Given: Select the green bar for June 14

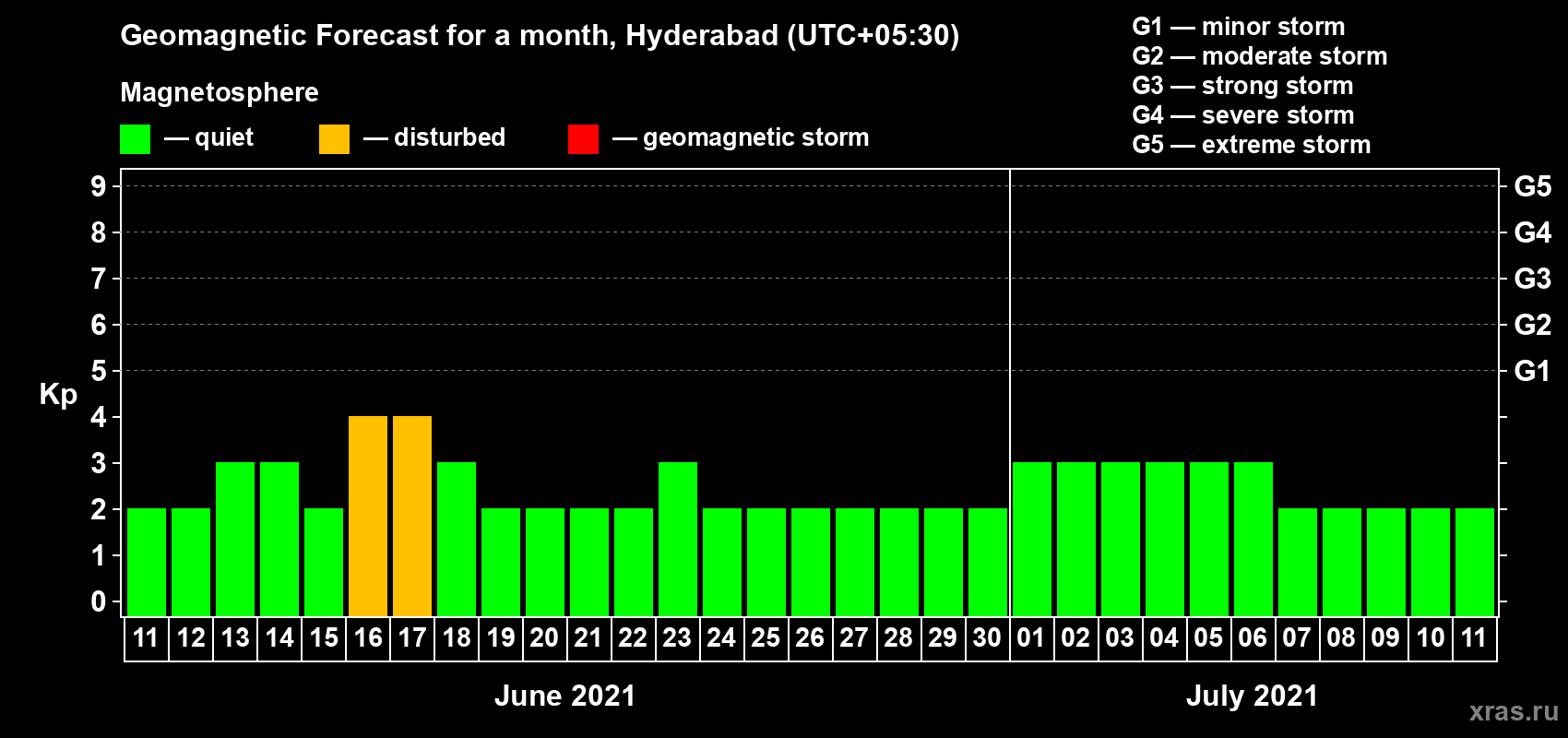Looking at the screenshot, I should click(x=279, y=539).
